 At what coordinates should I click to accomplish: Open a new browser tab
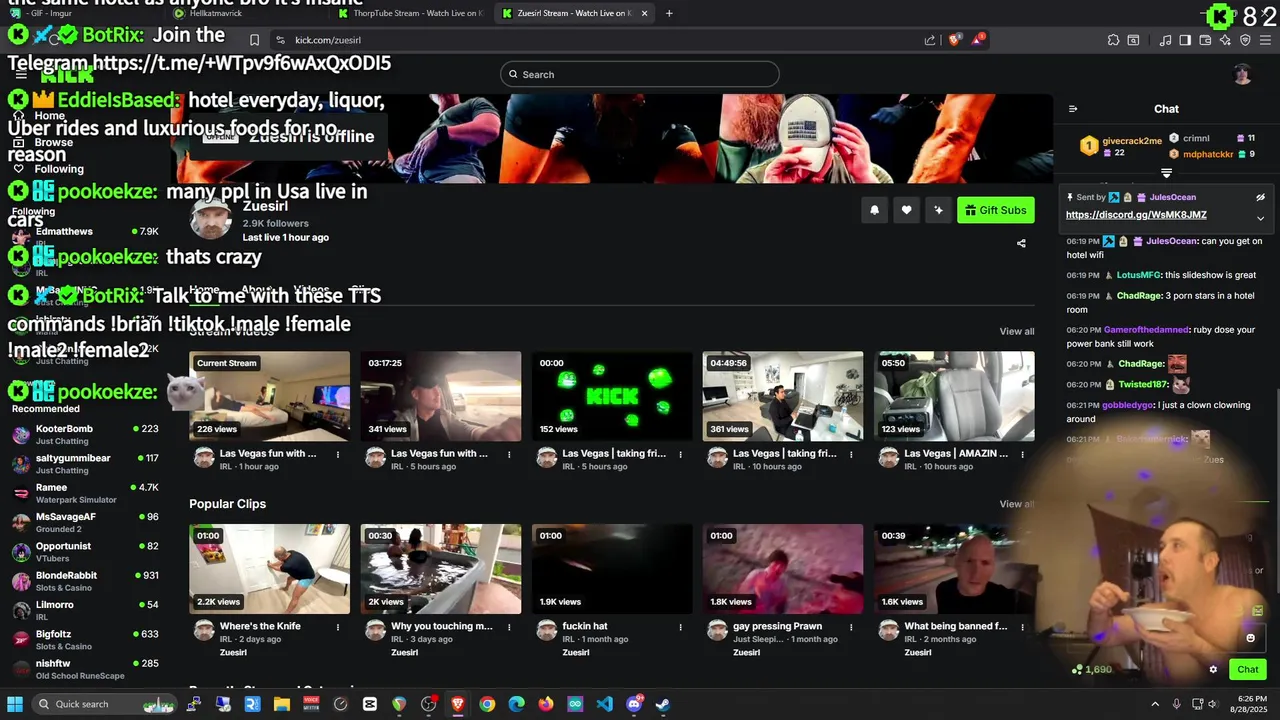[669, 13]
